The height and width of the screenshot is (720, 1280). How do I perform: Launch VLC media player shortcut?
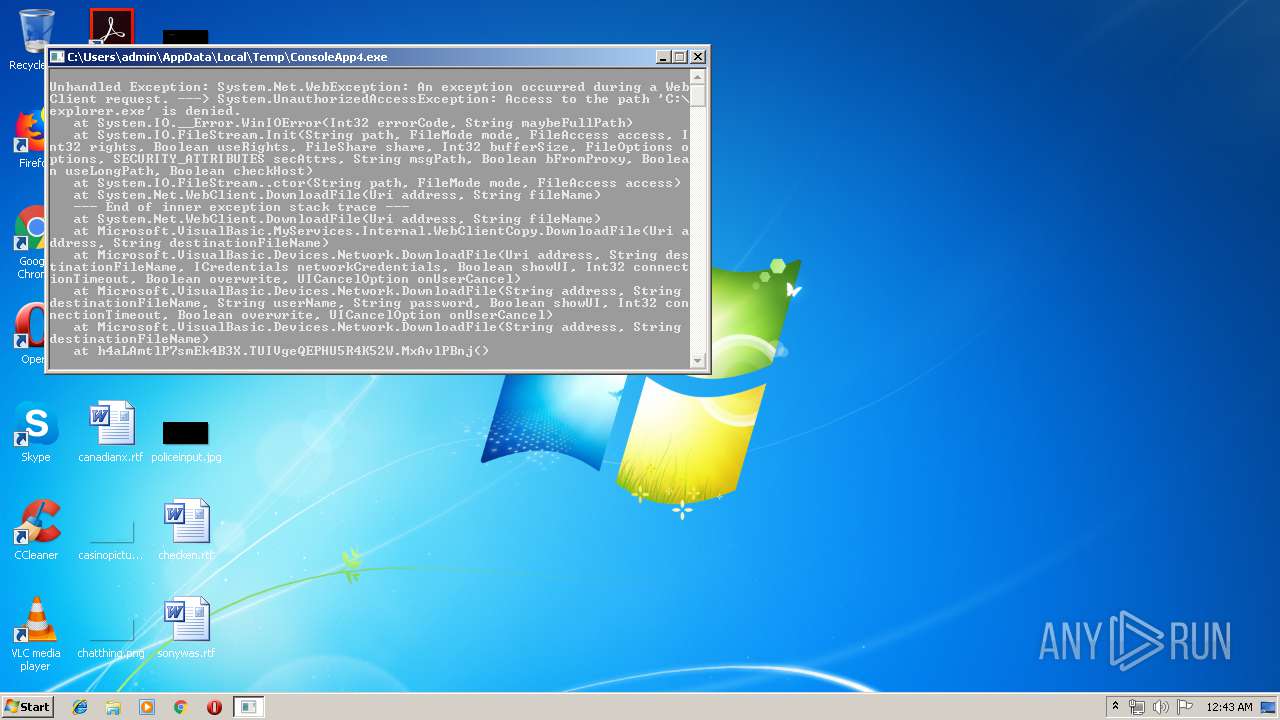[36, 633]
